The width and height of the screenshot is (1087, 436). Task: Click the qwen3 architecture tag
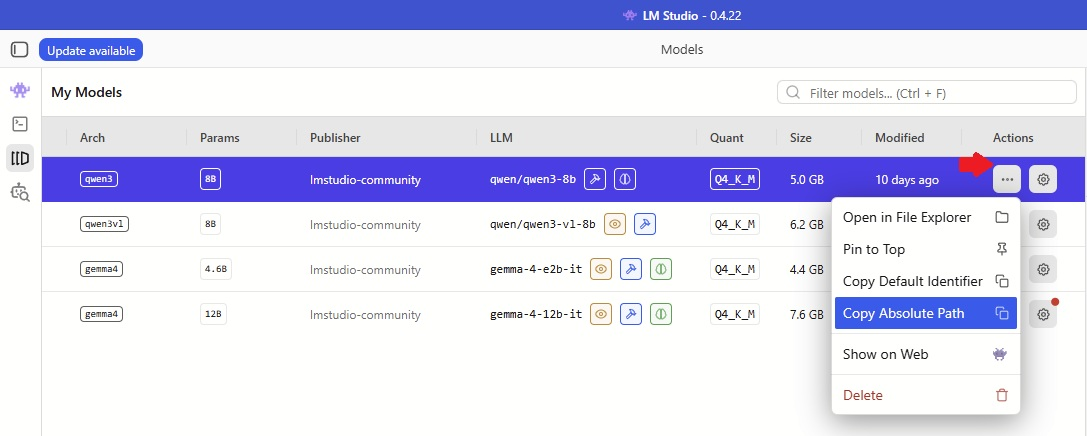[99, 180]
